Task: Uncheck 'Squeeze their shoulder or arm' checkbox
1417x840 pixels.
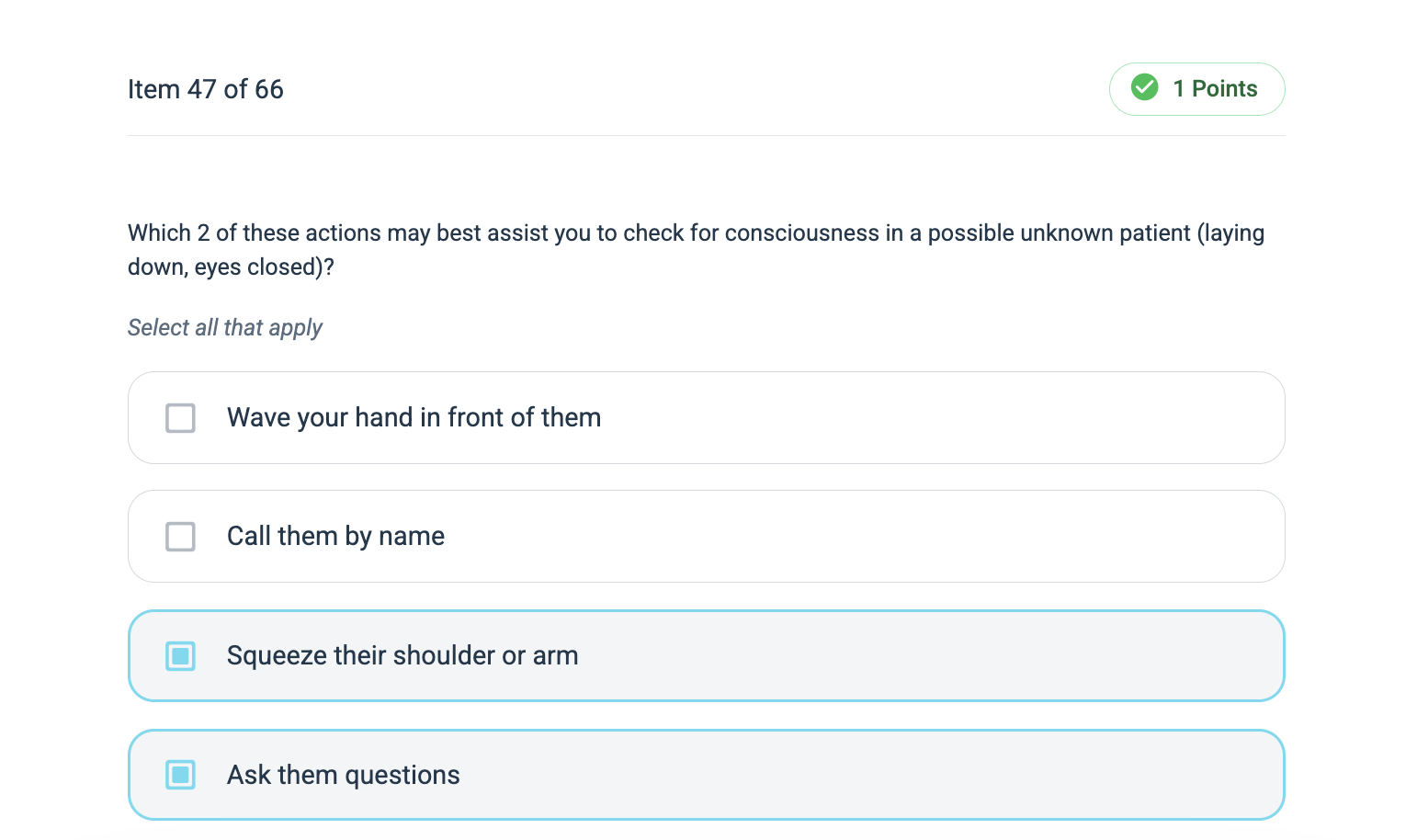Action: (x=180, y=656)
